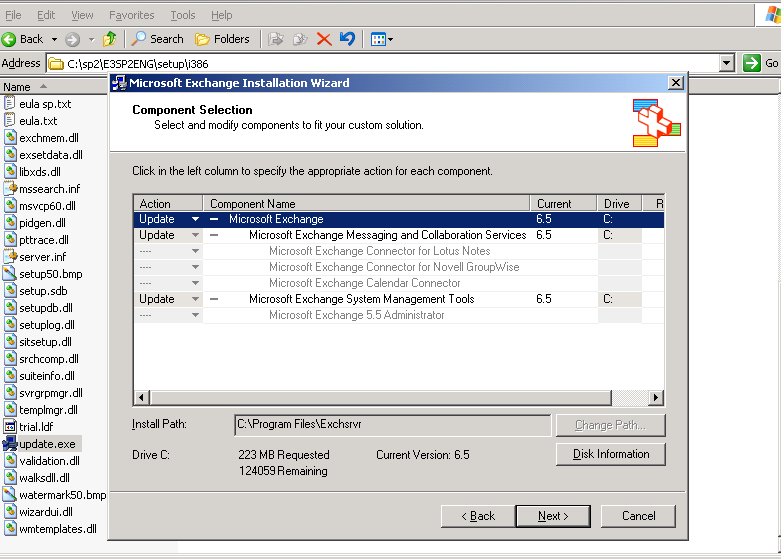Viewport: 781px width, 559px height.
Task: Go back with the wizard Back button
Action: 478,516
